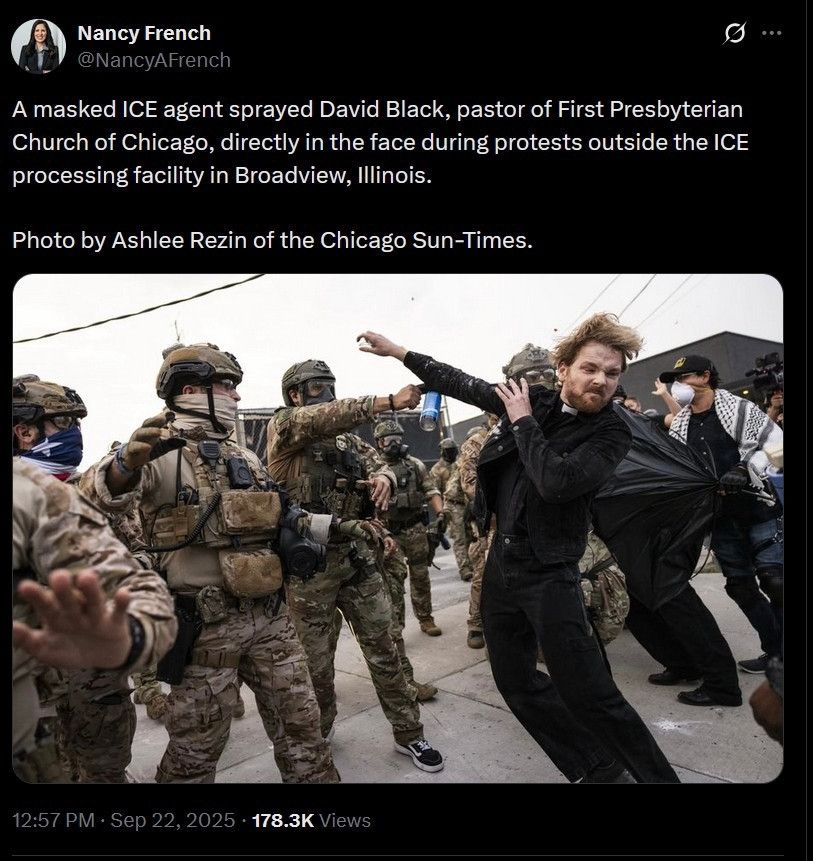Open the attached protest photo
The width and height of the screenshot is (813, 861).
tap(397, 528)
